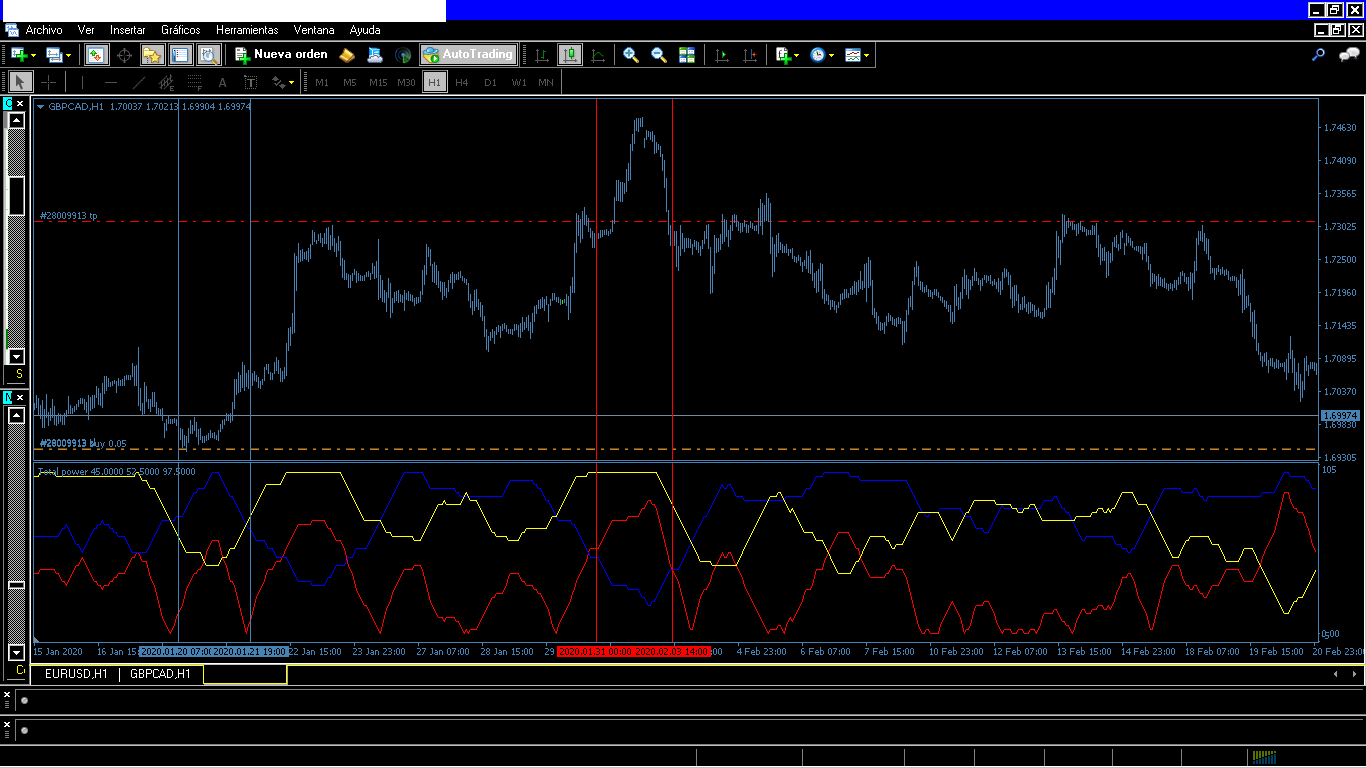The height and width of the screenshot is (768, 1366).
Task: Click the upper left panel scrollbar thumb
Action: [x=16, y=194]
